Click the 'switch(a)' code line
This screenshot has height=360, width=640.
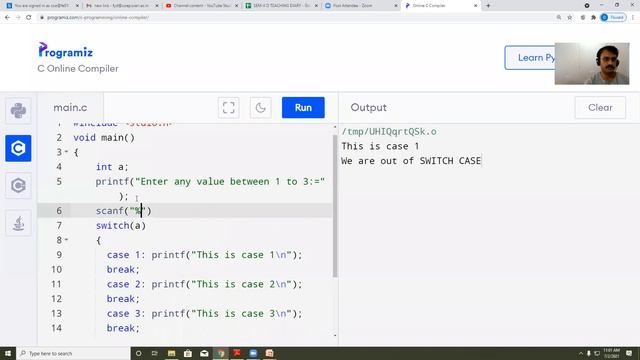point(121,225)
